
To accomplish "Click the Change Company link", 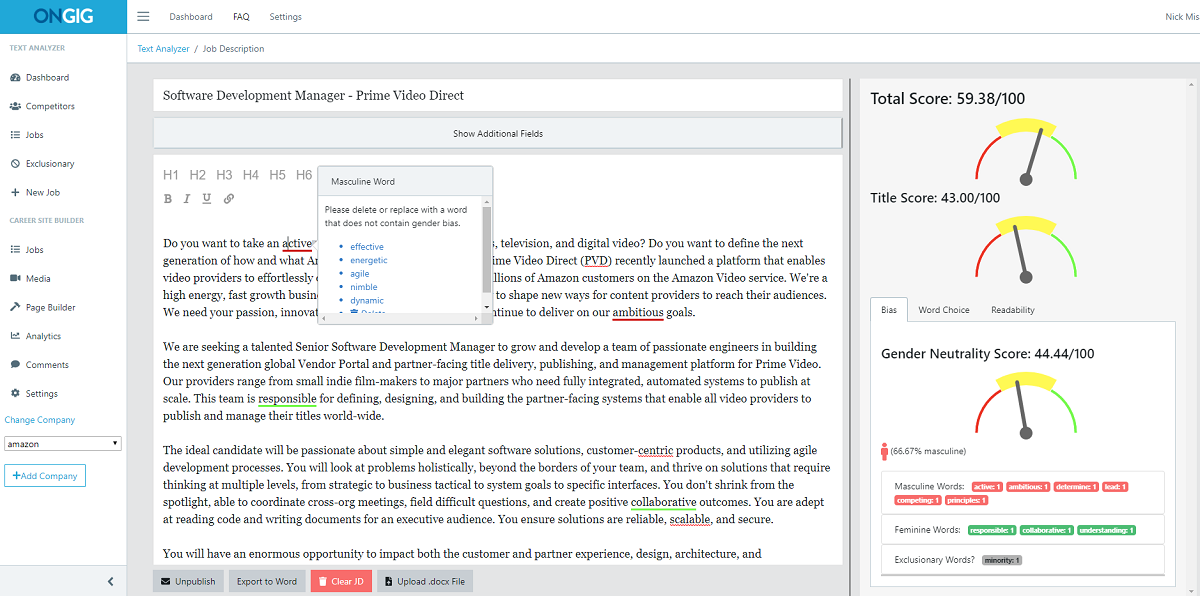I will tap(40, 420).
